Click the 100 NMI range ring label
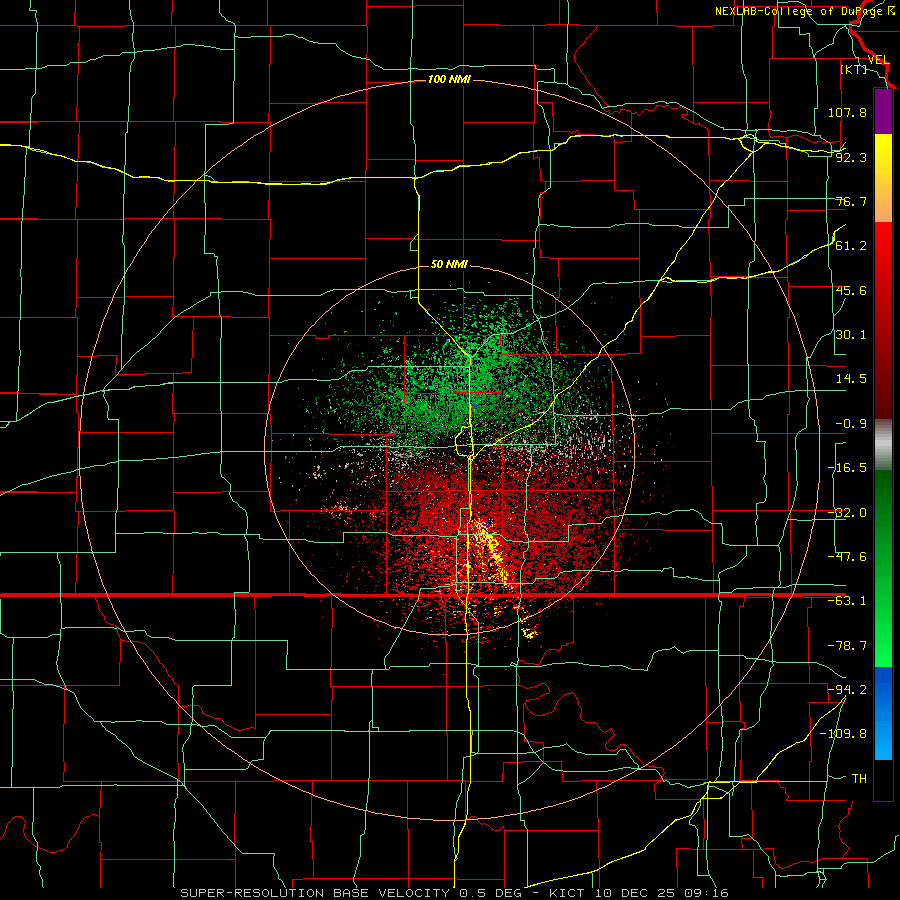Viewport: 900px width, 900px height. pyautogui.click(x=449, y=79)
